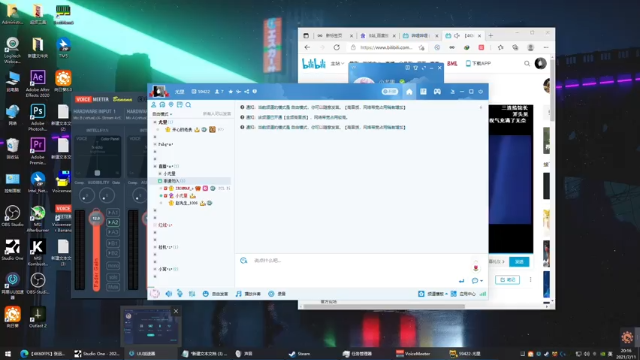Toggle A1 bus routing in VoiceMeeter

[x=113, y=212]
